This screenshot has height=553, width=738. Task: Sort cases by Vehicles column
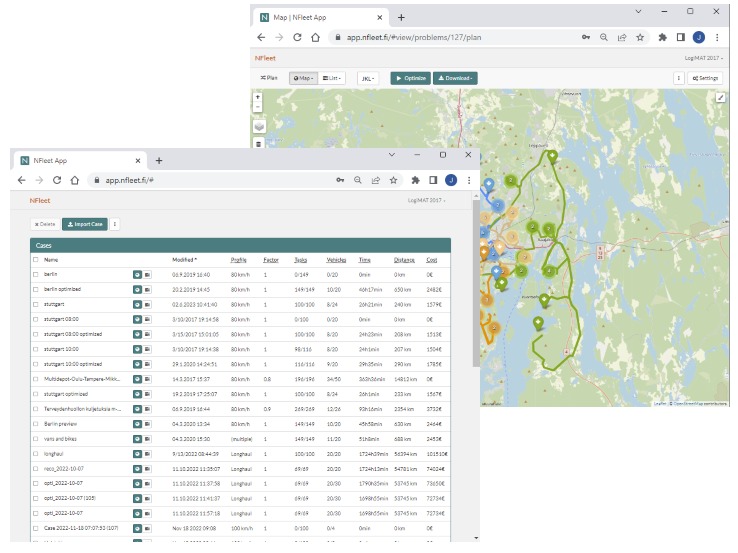[336, 260]
